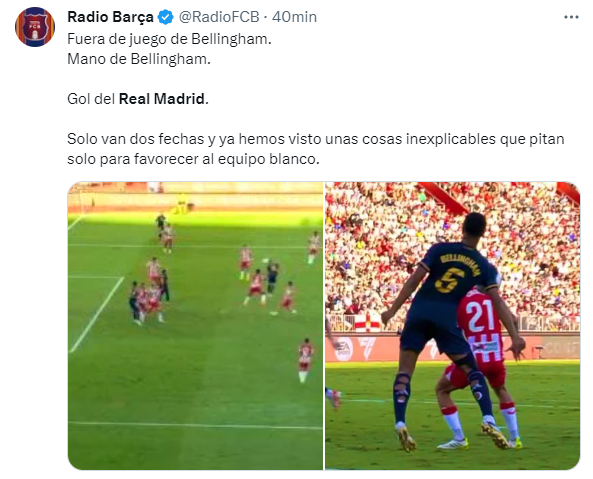
Task: Select the line 'Fuera de juego de Bellingham.'
Action: click(x=169, y=39)
